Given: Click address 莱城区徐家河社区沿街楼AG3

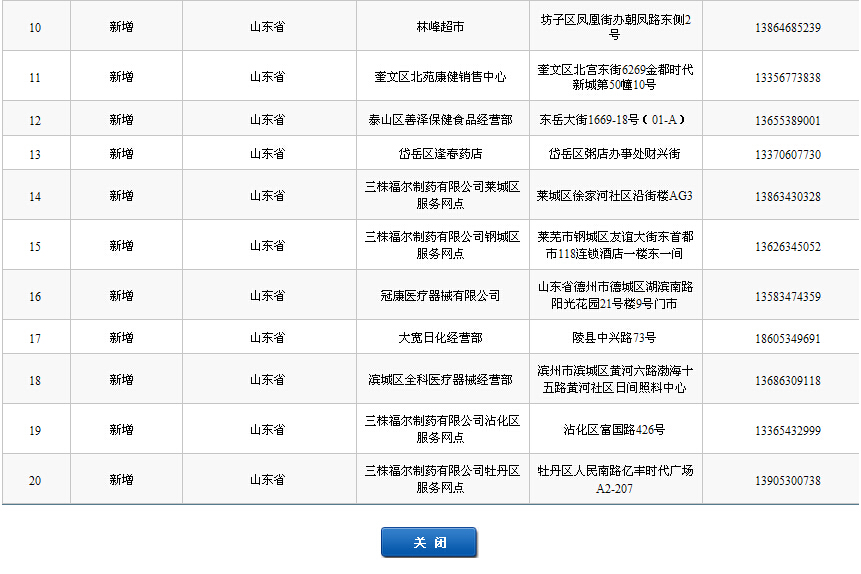Looking at the screenshot, I should click(x=614, y=196).
